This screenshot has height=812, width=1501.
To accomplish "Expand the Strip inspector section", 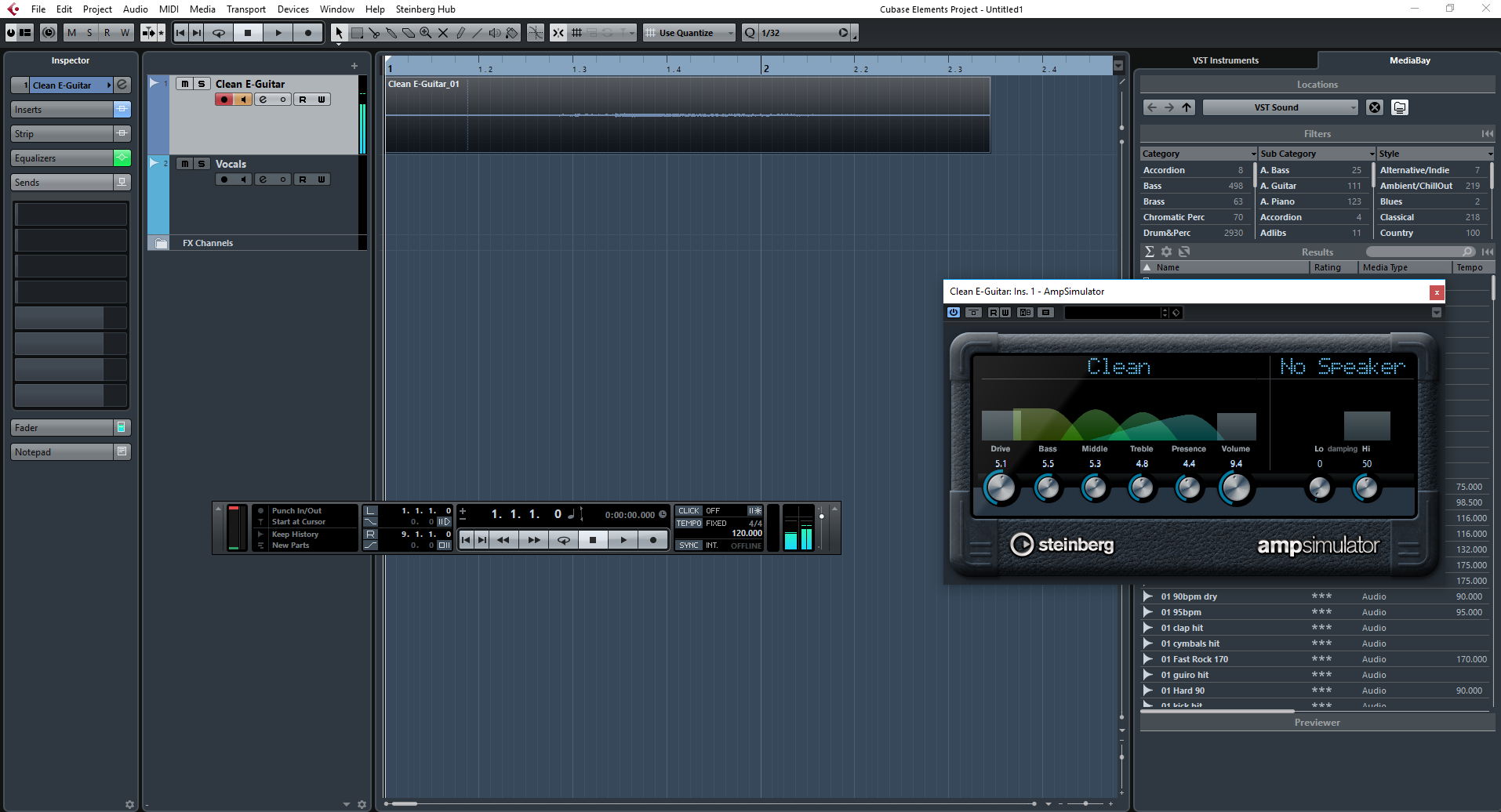I will [62, 134].
